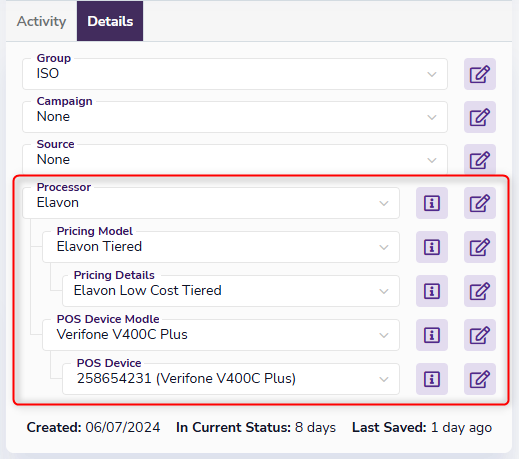The height and width of the screenshot is (459, 519).
Task: Click the In Current Status 8 days text
Action: [x=256, y=427]
